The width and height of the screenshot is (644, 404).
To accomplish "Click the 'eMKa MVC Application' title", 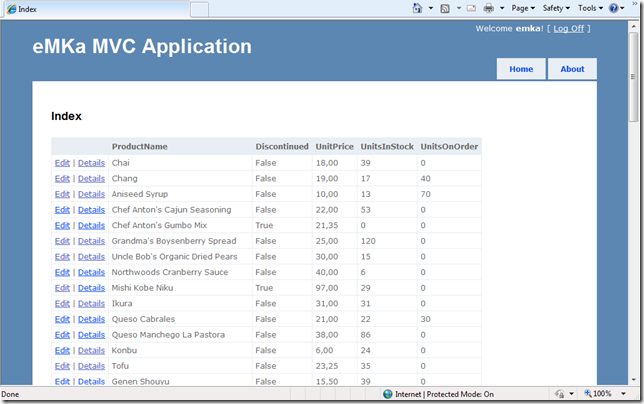I will click(x=142, y=46).
